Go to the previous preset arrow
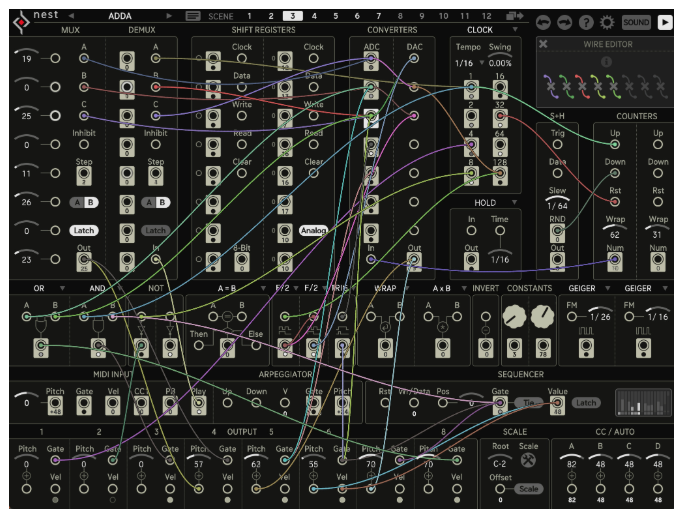The height and width of the screenshot is (514, 684). 71,16
